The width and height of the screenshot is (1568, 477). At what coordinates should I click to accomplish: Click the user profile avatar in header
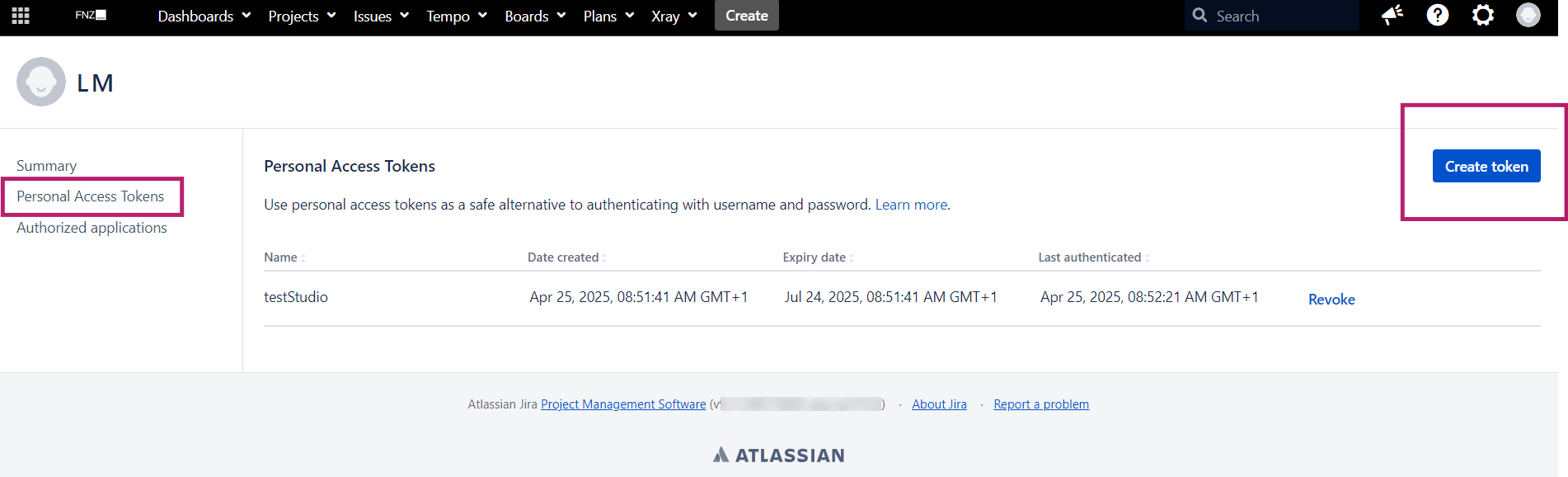point(1528,16)
